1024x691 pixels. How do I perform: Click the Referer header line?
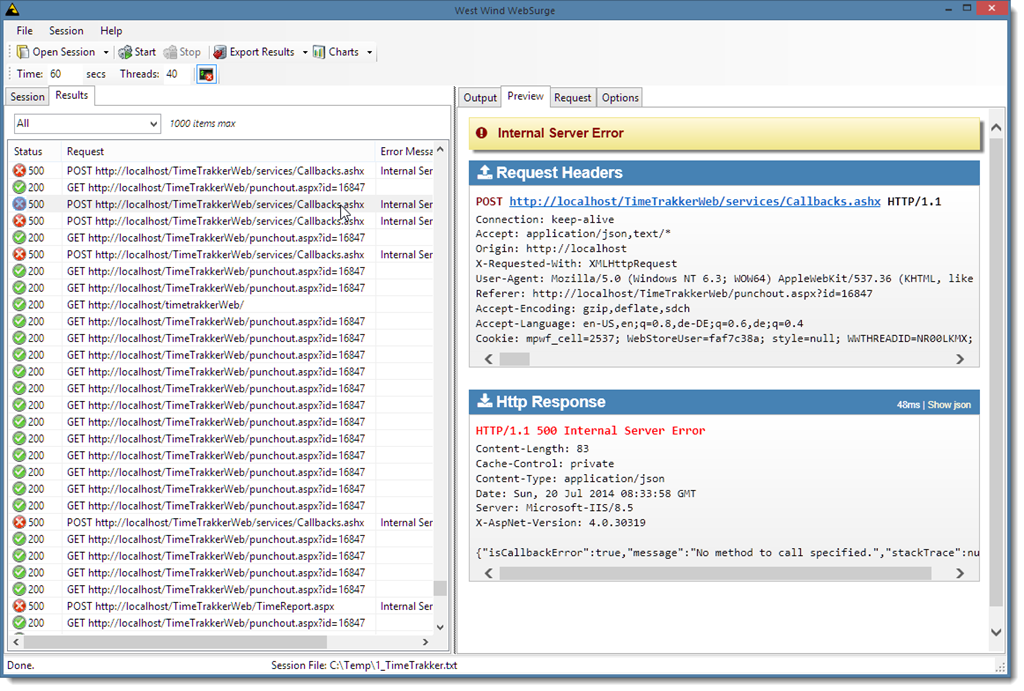coord(674,293)
